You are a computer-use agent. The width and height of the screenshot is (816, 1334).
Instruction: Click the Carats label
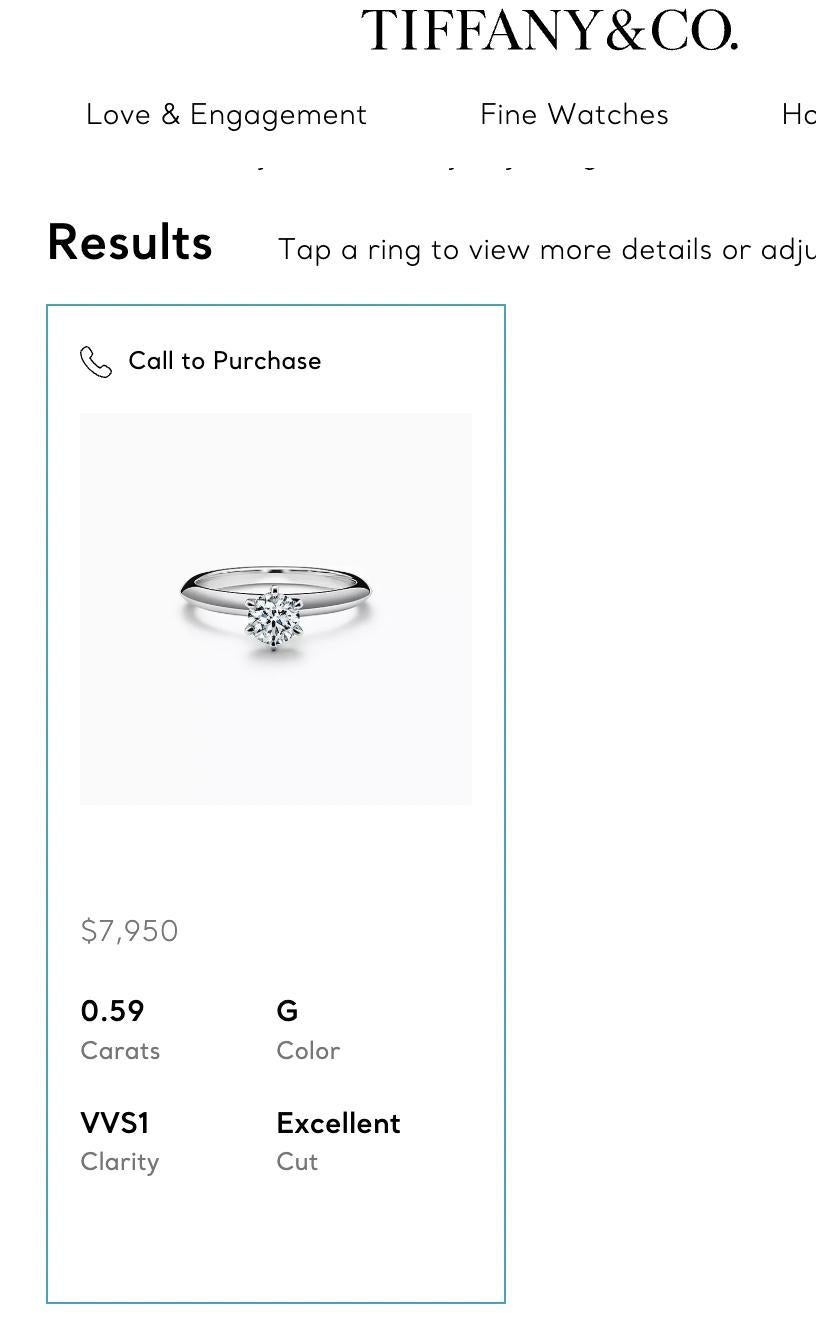120,1051
